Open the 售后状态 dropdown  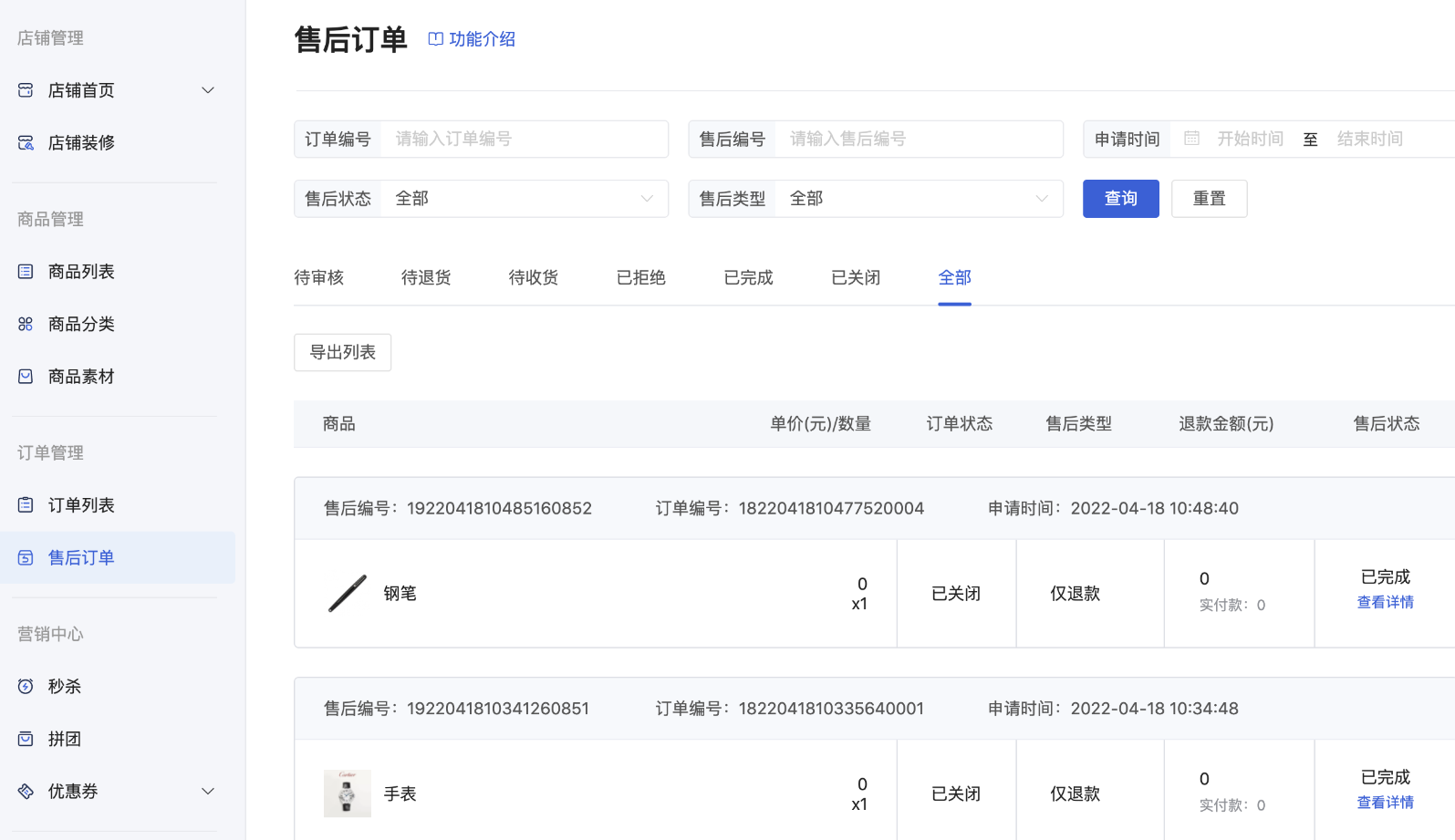[x=481, y=199]
